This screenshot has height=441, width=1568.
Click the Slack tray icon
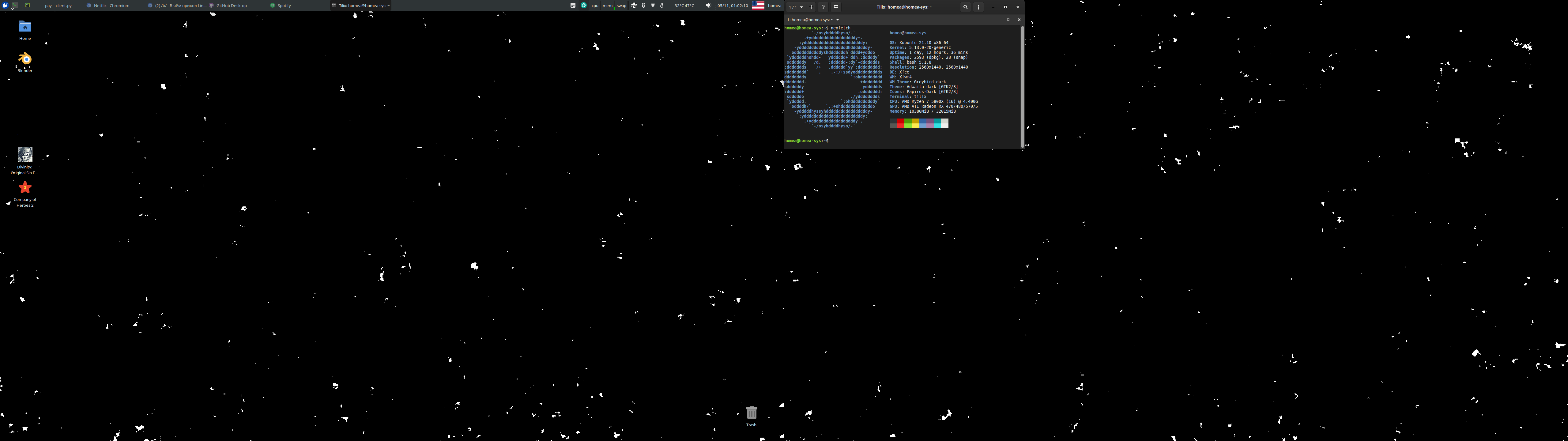634,6
